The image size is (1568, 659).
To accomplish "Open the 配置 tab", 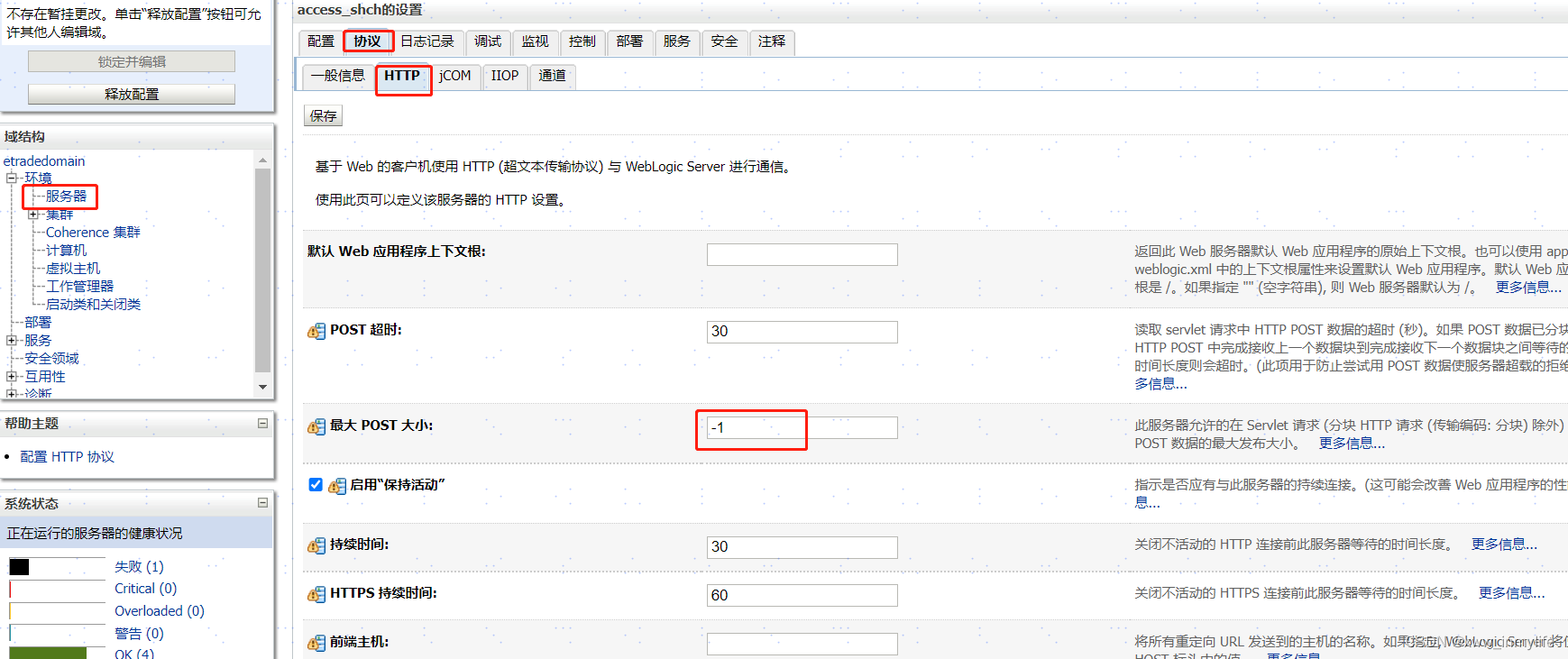I will pyautogui.click(x=320, y=41).
